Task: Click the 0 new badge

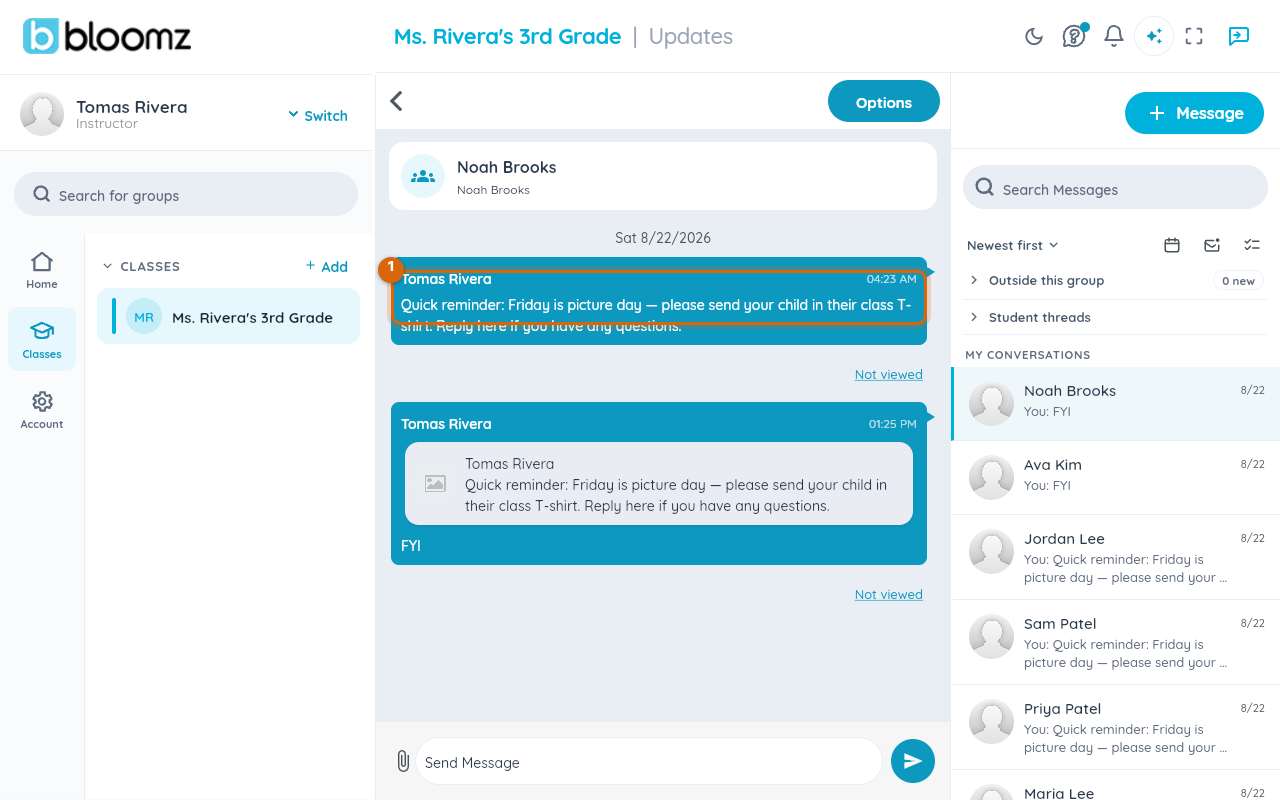Action: 1238,281
